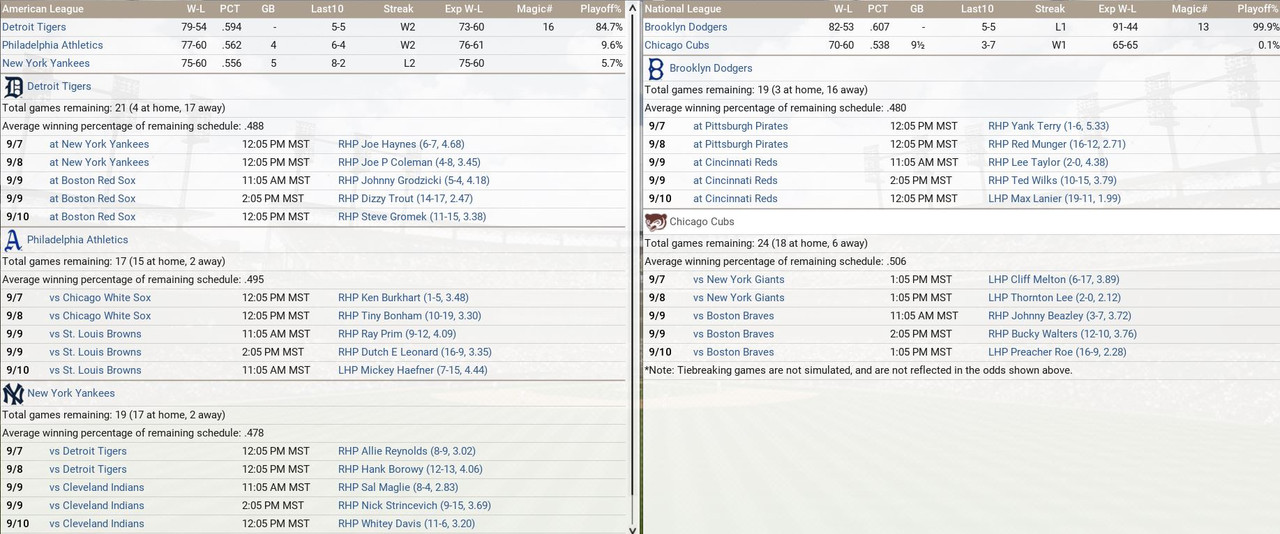Select the New York Yankees schedule section header
The width and height of the screenshot is (1280, 534).
coord(71,393)
